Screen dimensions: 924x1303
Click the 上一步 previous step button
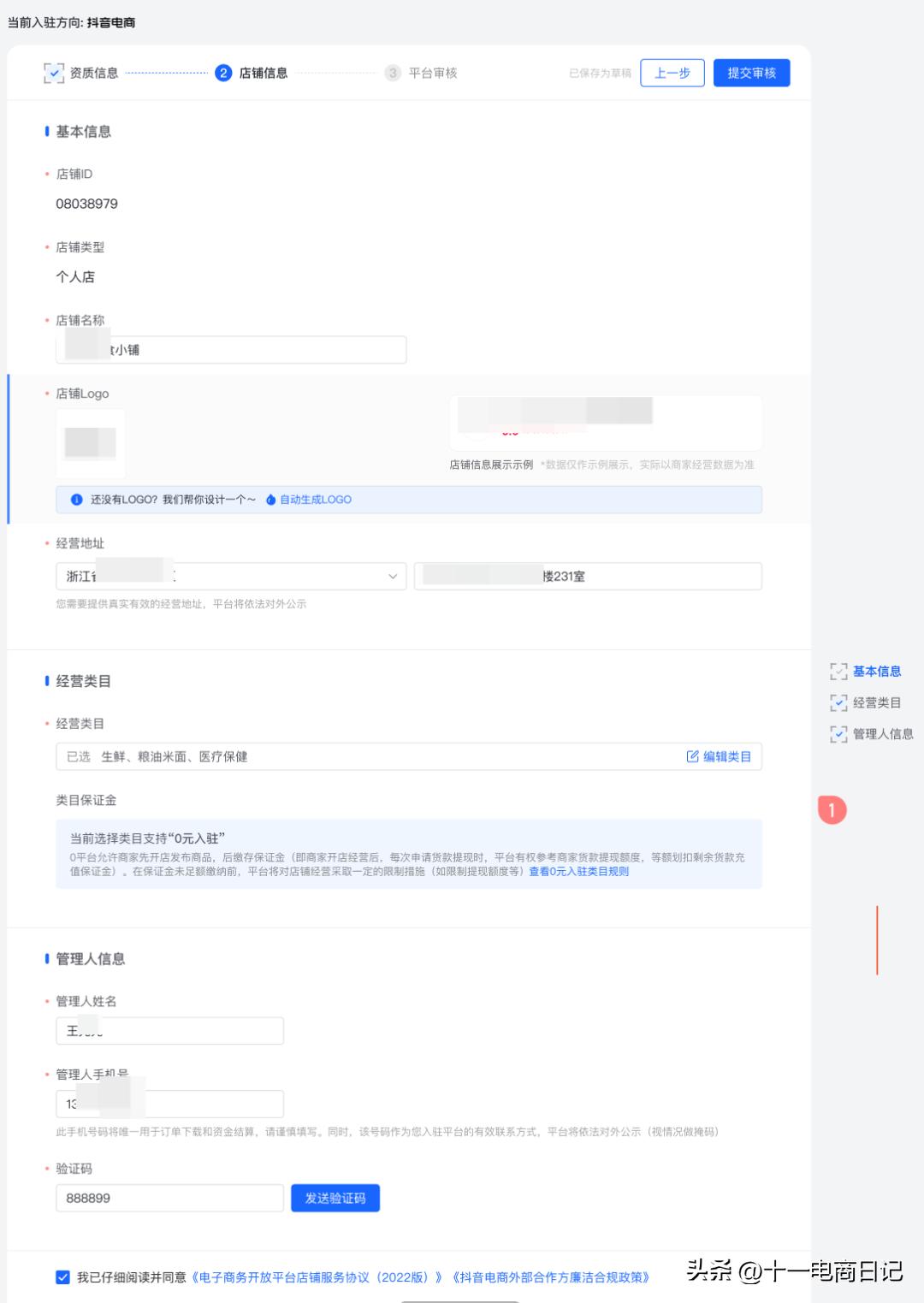672,73
